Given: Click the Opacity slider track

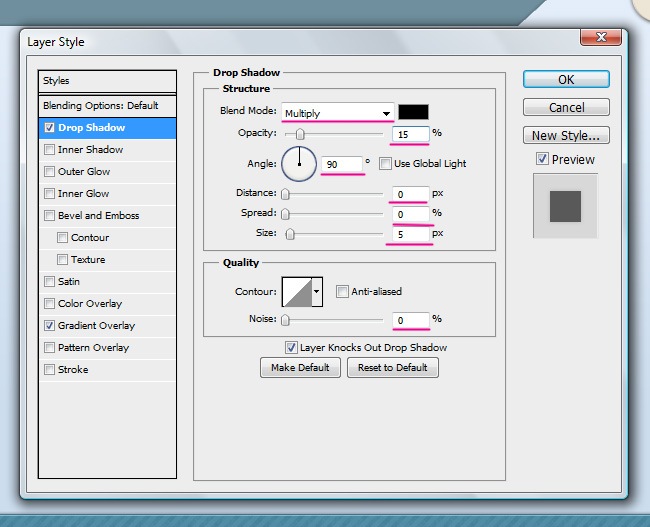Looking at the screenshot, I should [x=335, y=134].
